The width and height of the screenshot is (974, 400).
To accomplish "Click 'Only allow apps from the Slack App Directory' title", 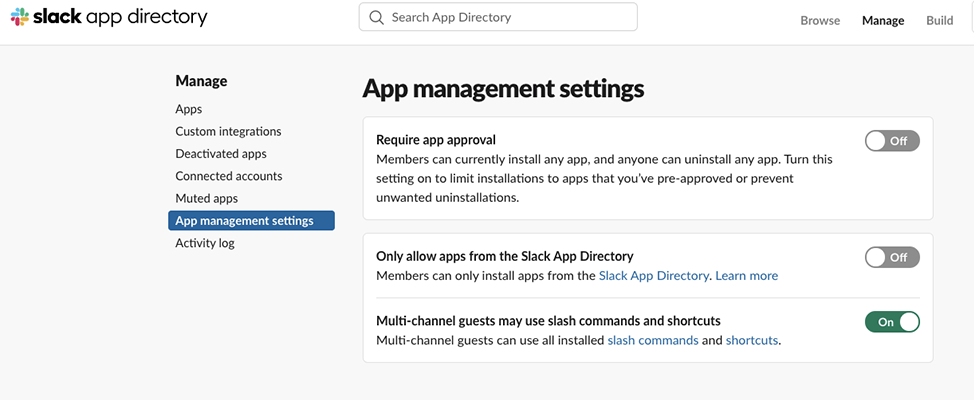I will pyautogui.click(x=505, y=256).
